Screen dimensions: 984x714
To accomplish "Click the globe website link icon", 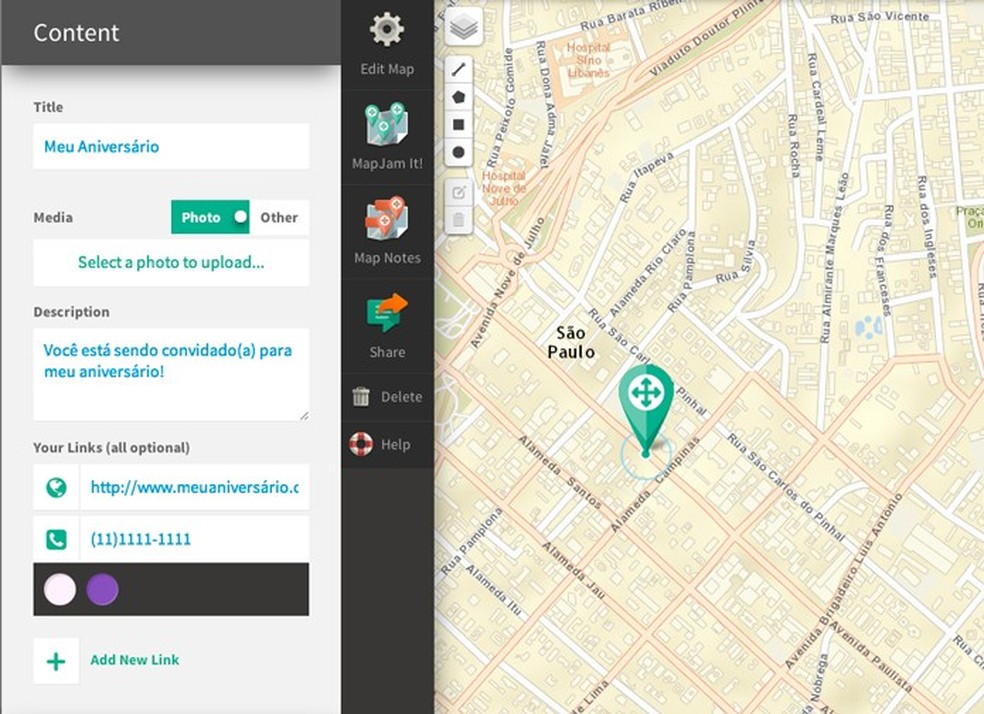I will pyautogui.click(x=56, y=488).
